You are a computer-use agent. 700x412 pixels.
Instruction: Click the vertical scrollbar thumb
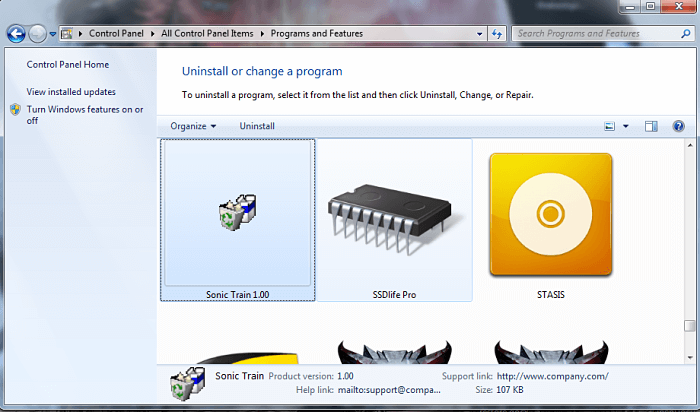[x=690, y=326]
